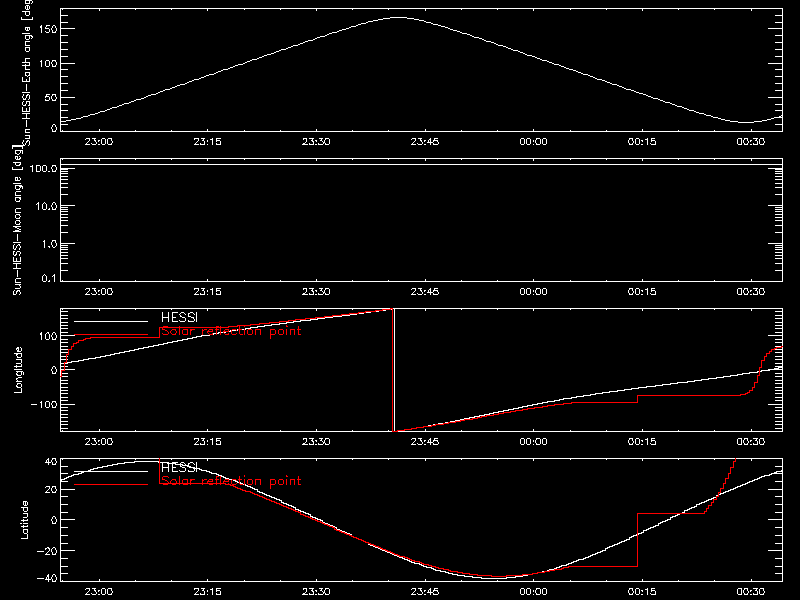The height and width of the screenshot is (600, 800).
Task: Click the Latitude axis title
Action: [x=24, y=520]
